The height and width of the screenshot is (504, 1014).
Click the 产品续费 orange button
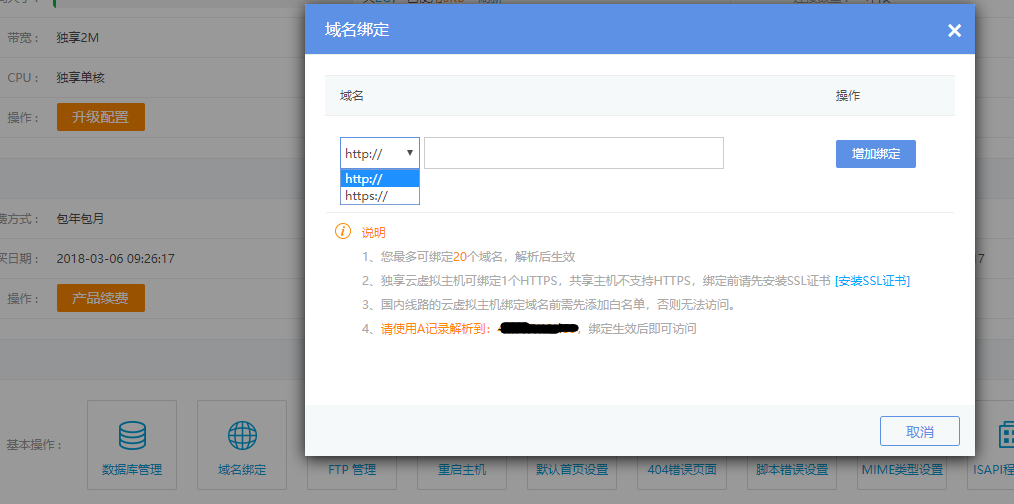point(100,298)
